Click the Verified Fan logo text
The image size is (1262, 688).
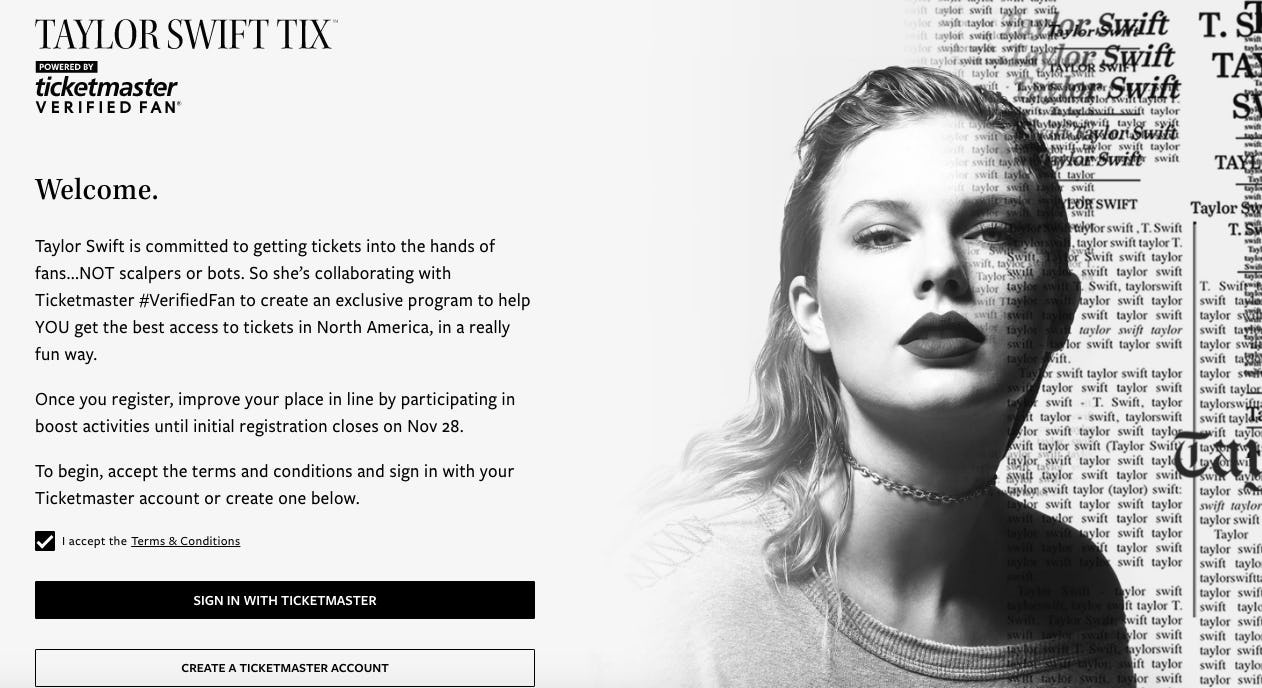click(x=108, y=107)
